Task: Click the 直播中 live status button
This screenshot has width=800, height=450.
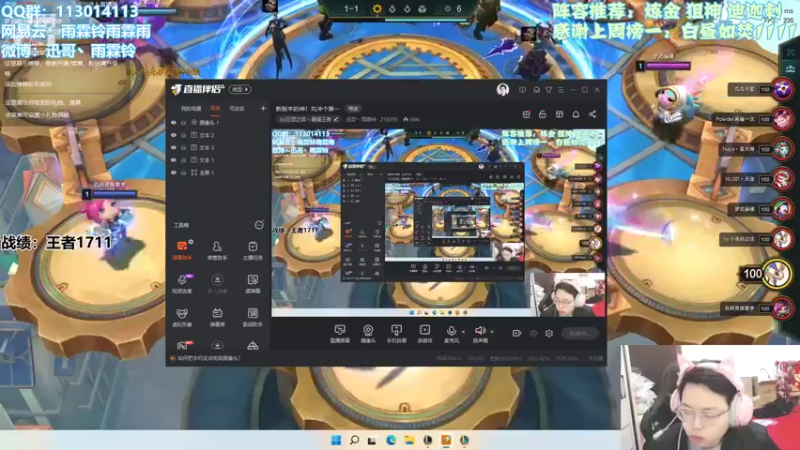Action: tap(580, 333)
